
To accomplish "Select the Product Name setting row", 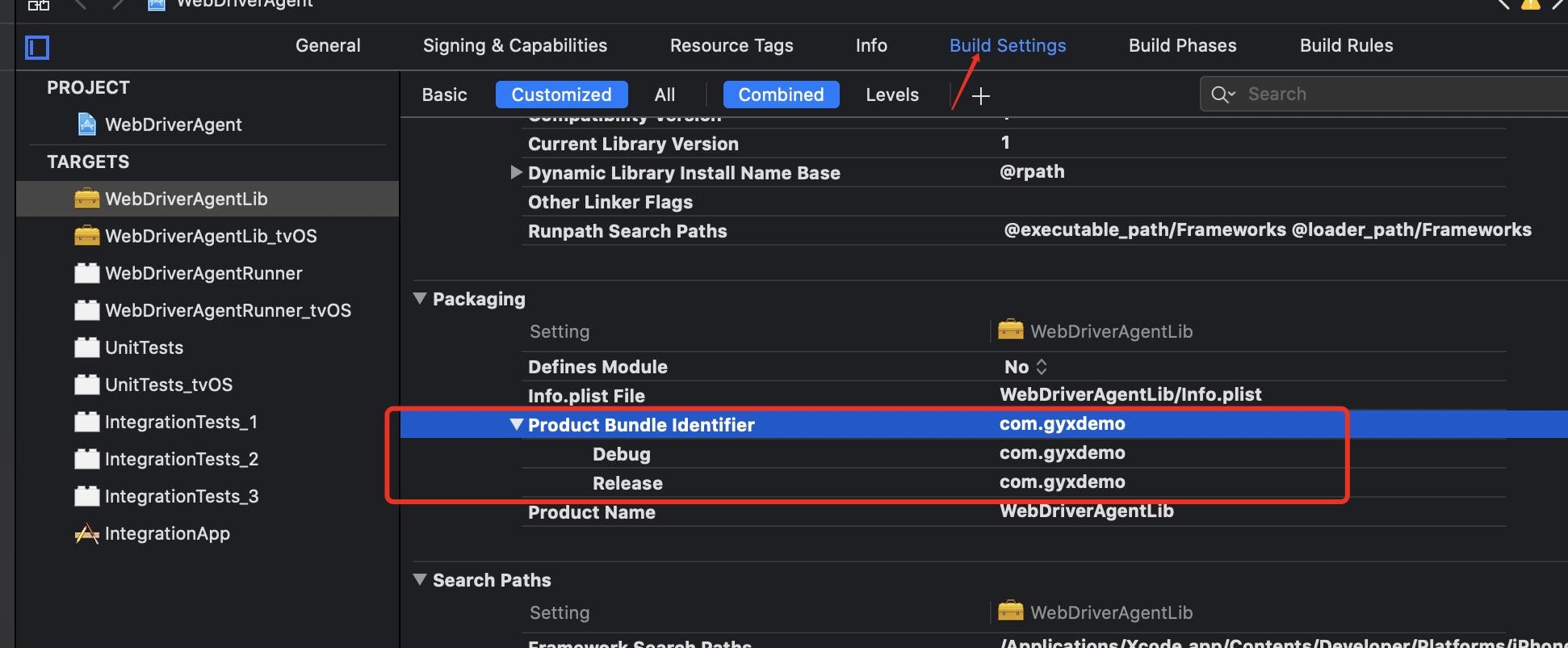I will click(1013, 512).
